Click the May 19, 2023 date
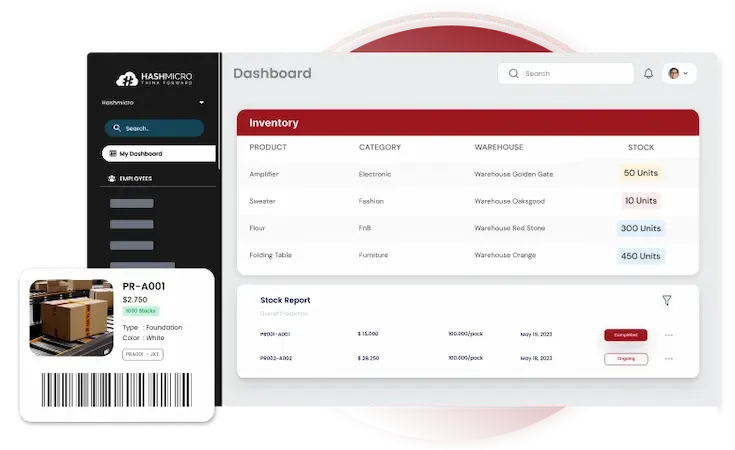This screenshot has height=450, width=735. pos(536,334)
